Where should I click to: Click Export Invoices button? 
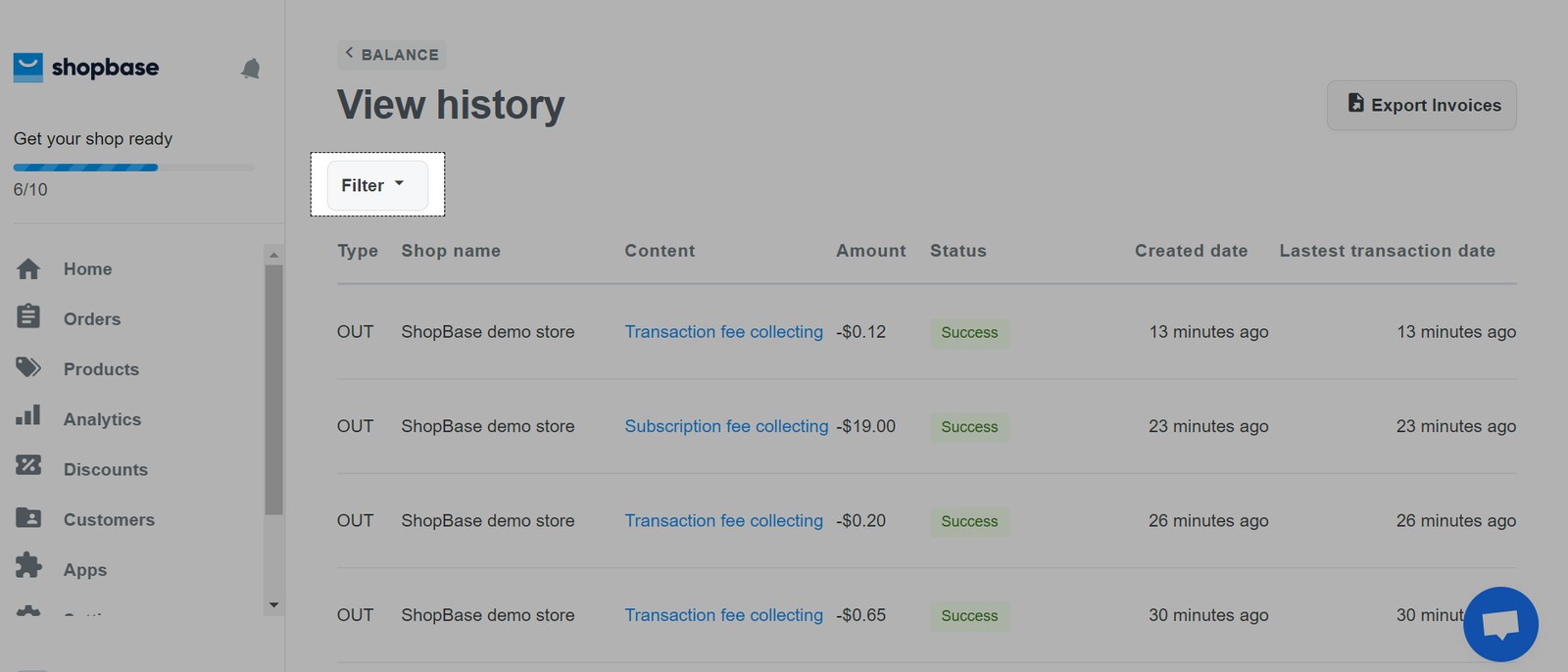[x=1421, y=106]
